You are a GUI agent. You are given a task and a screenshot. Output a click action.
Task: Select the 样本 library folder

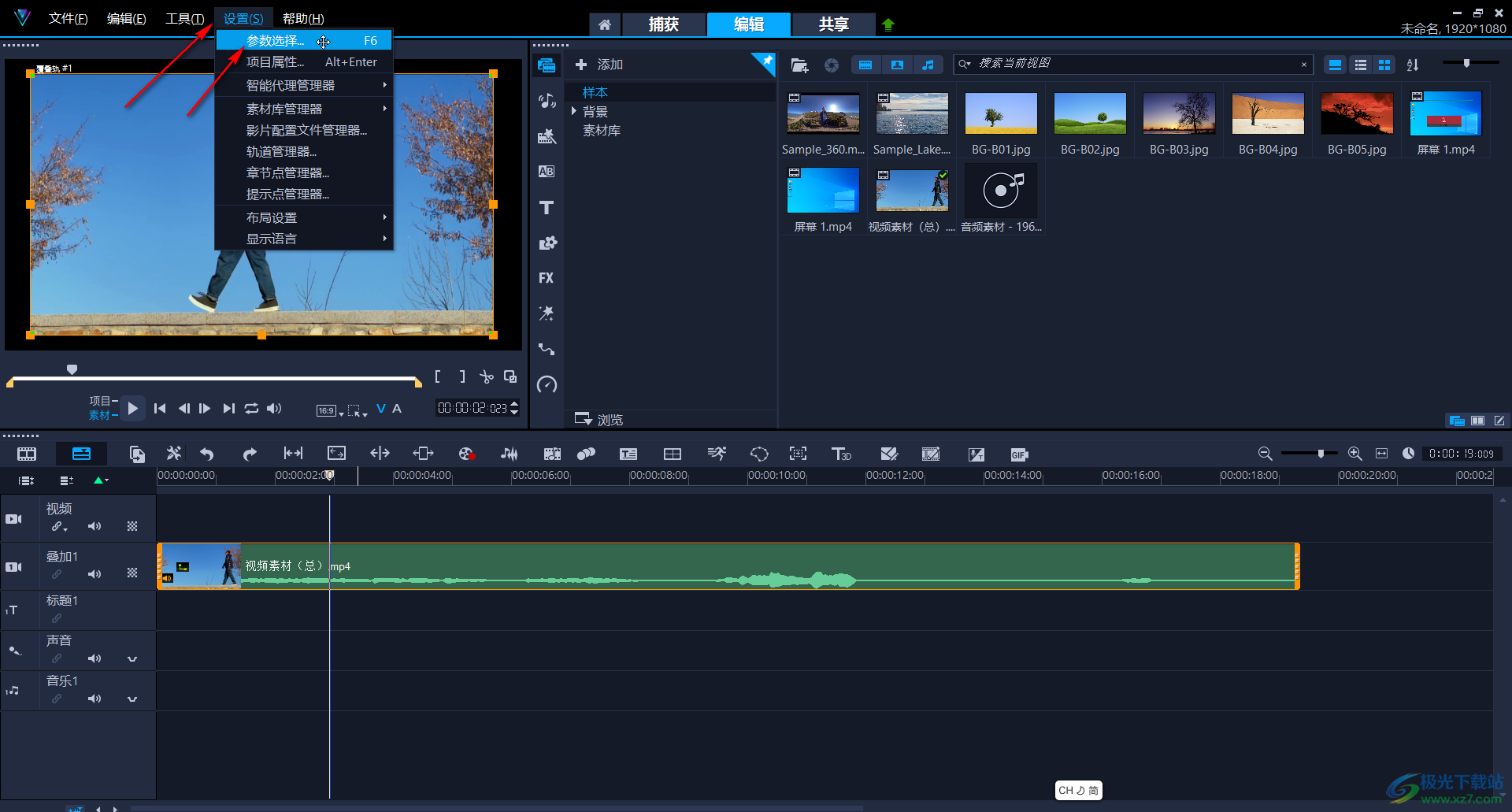tap(595, 92)
